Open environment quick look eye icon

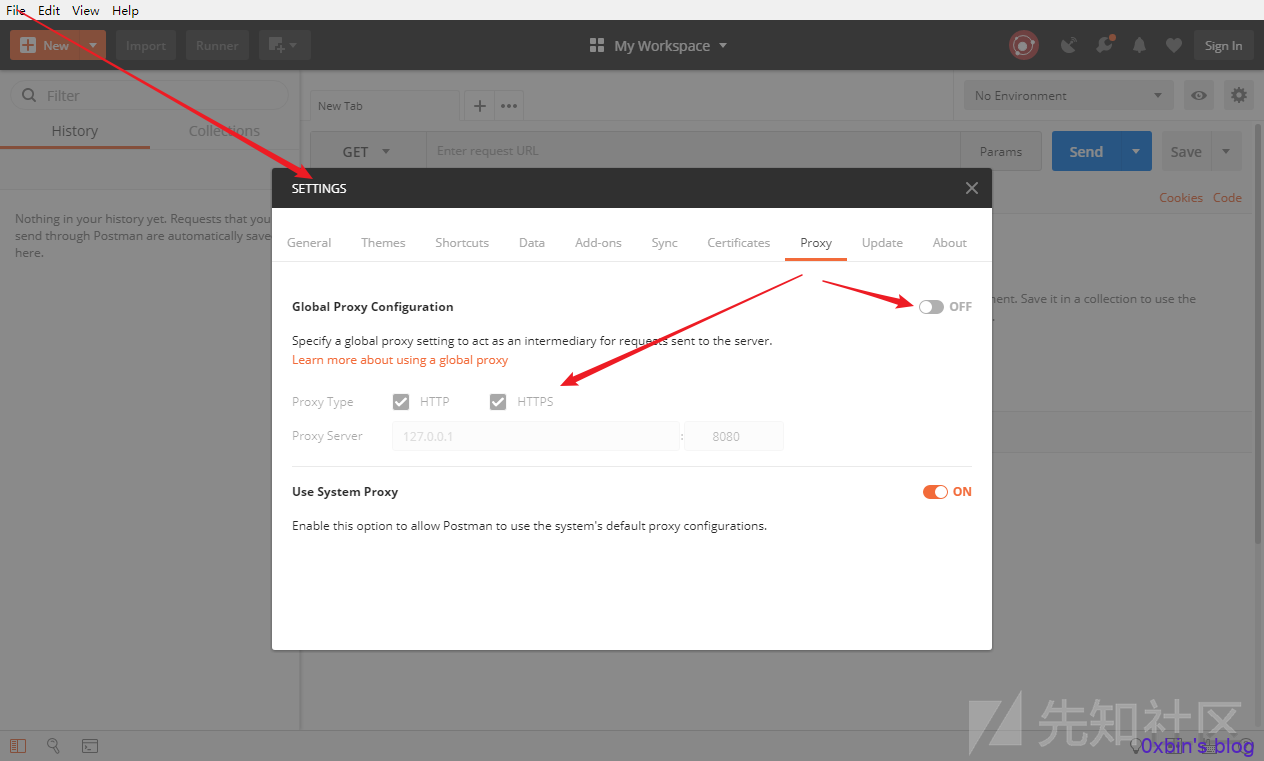pyautogui.click(x=1198, y=96)
